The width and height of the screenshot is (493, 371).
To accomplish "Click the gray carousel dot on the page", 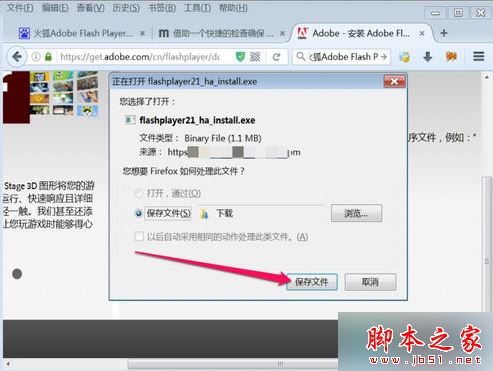I will [17, 274].
